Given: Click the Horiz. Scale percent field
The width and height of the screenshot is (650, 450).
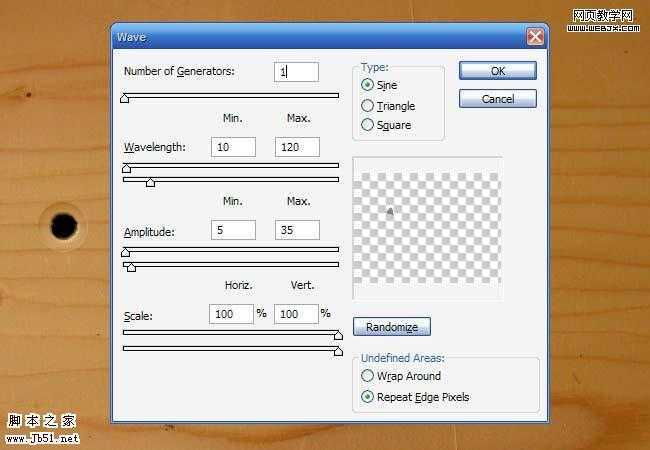Looking at the screenshot, I should 232,314.
